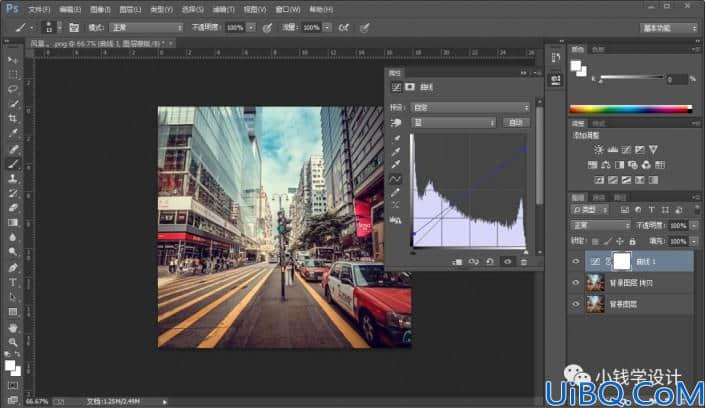705x408 pixels.
Task: Click the on-image adjustment hand tool in Curves
Action: [396, 122]
